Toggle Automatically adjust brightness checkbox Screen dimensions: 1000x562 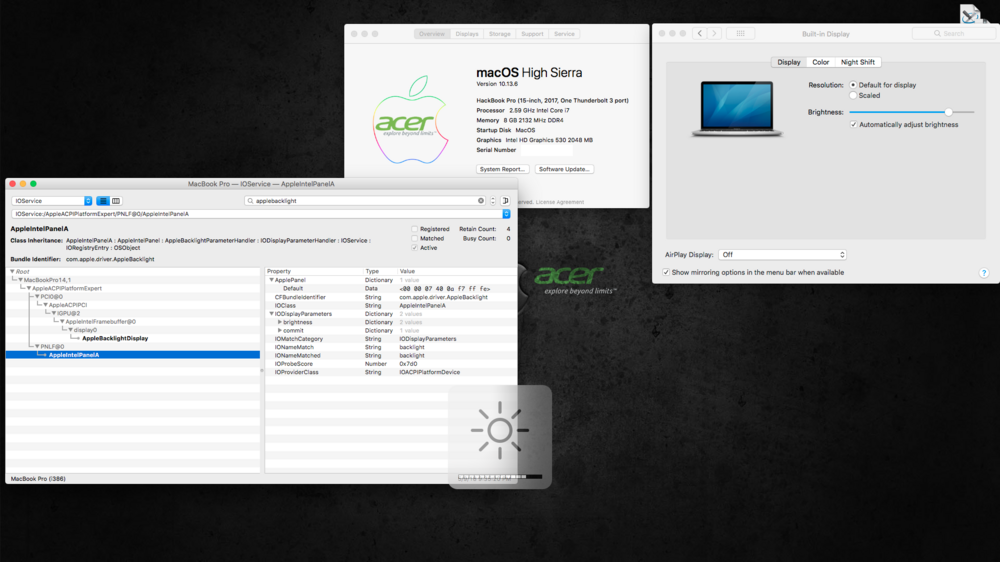tap(853, 124)
